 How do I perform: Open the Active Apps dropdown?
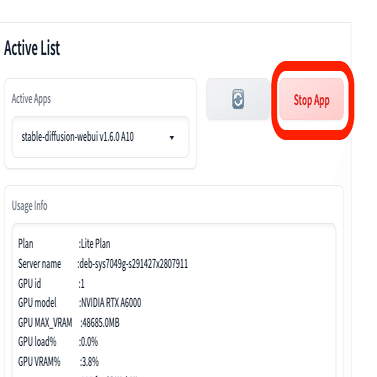(100, 137)
